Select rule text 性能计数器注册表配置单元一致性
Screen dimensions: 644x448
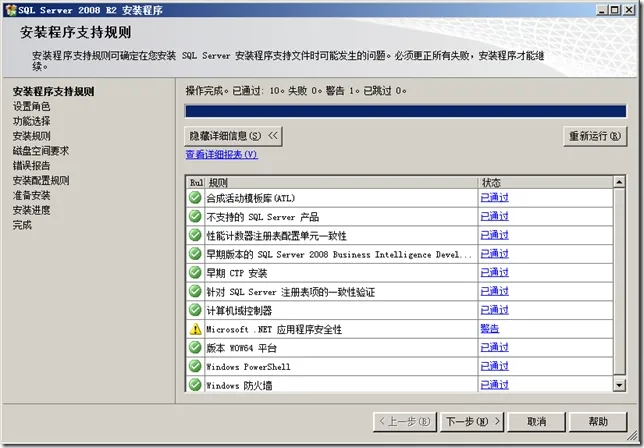tap(276, 236)
